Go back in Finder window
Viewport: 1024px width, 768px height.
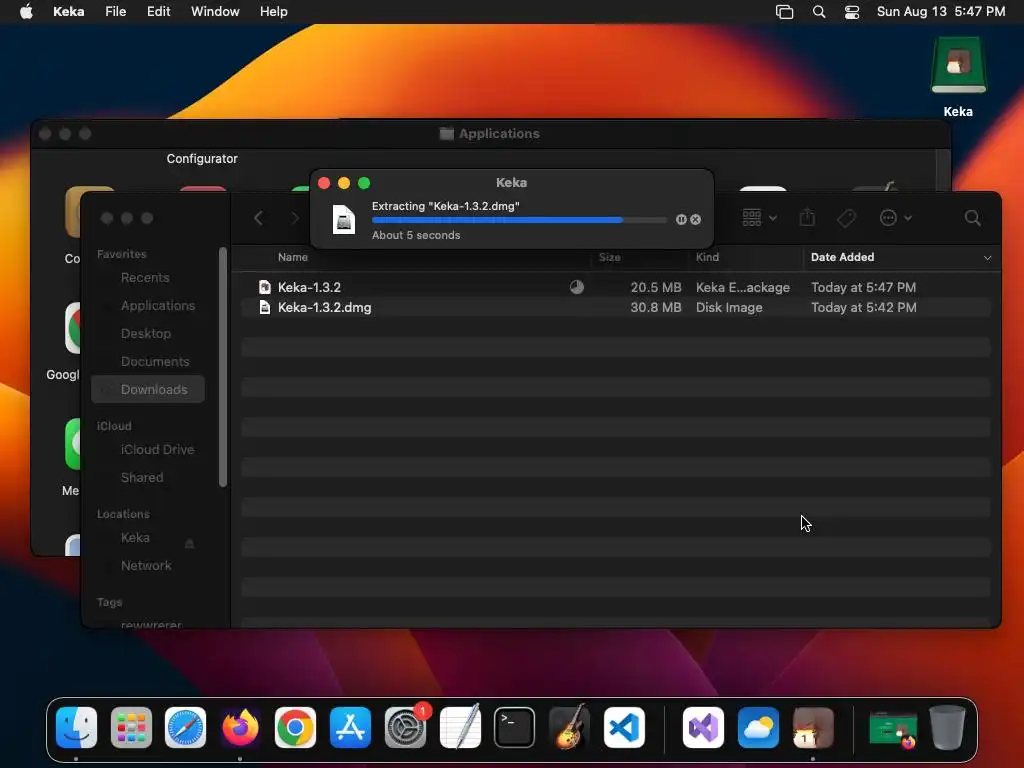[x=259, y=218]
